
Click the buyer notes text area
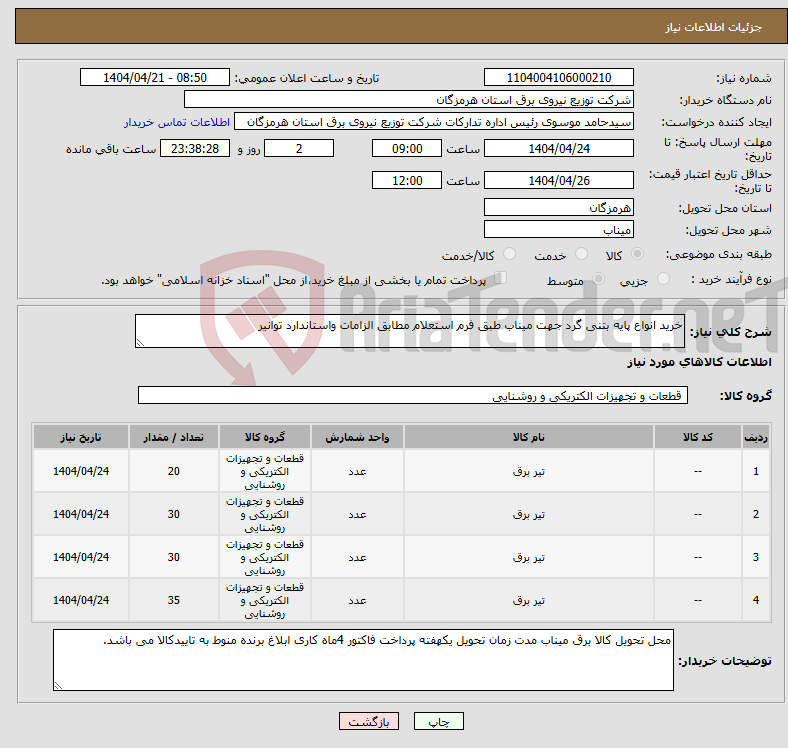tap(363, 660)
